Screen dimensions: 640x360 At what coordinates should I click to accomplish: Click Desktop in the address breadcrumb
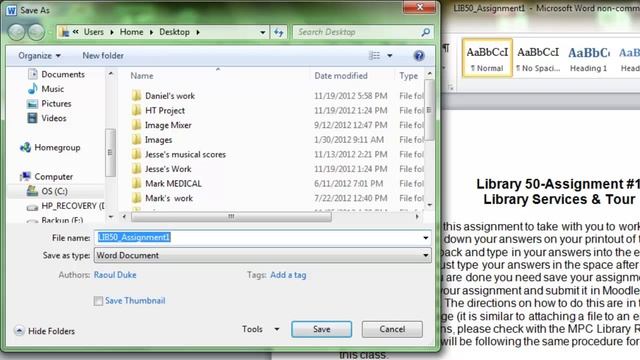coord(174,32)
